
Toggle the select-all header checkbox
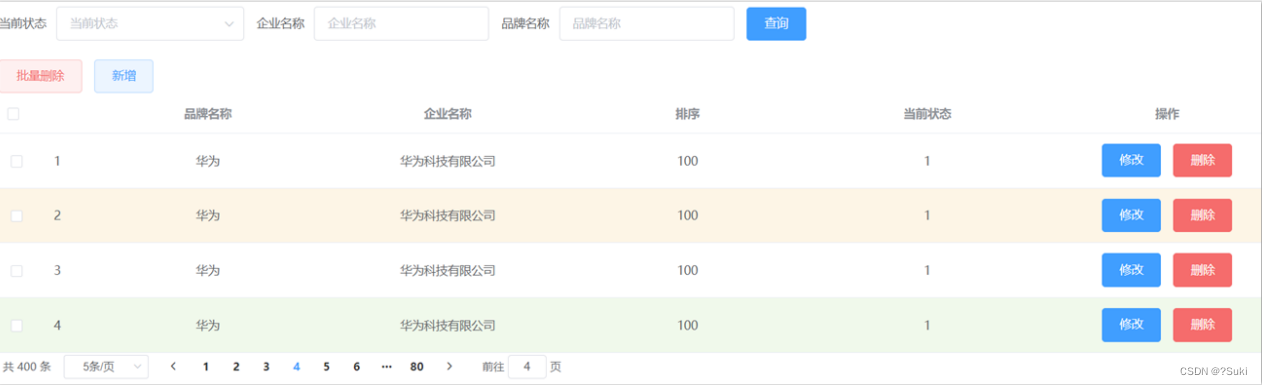tap(13, 114)
